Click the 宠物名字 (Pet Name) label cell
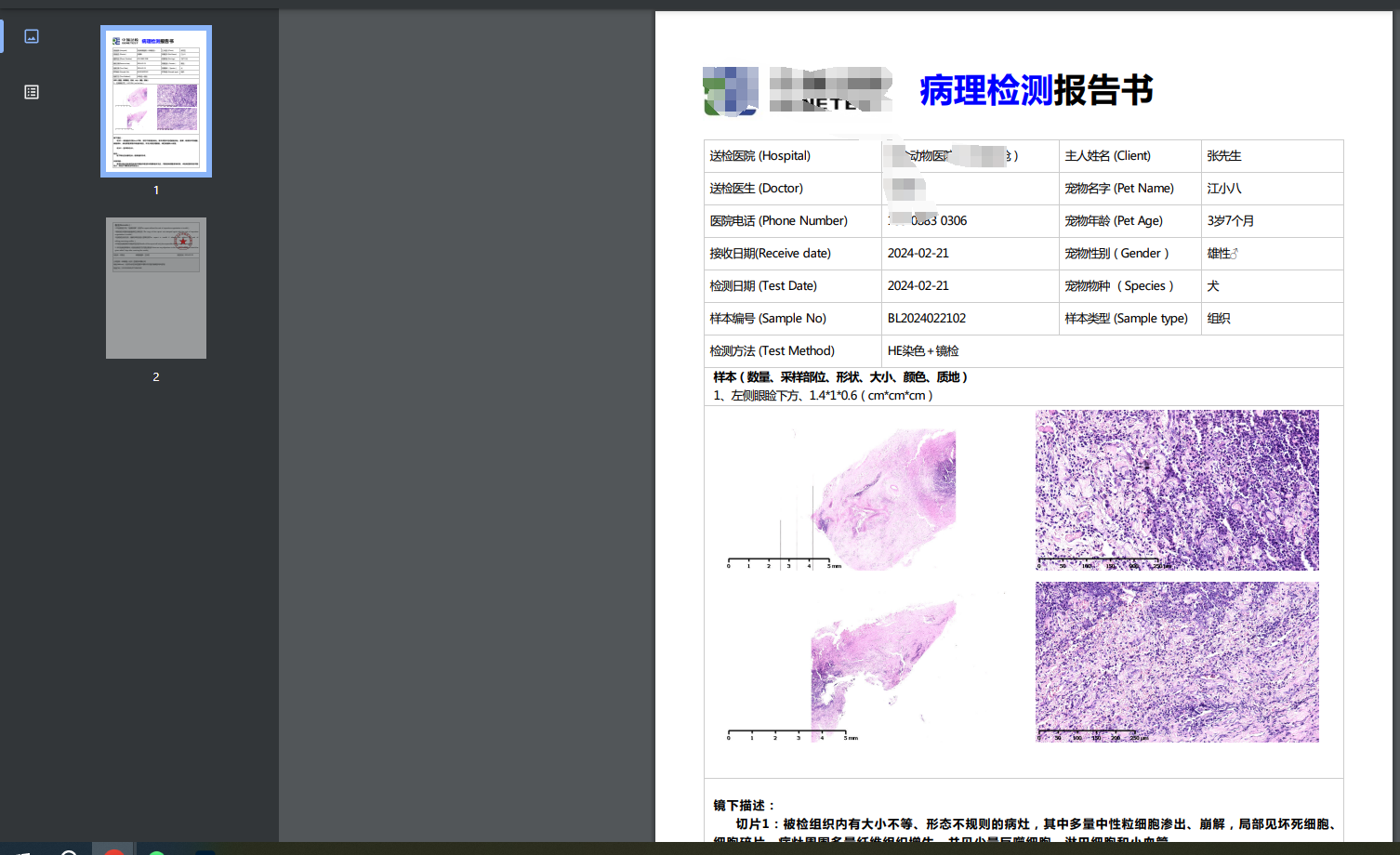Screen dimensions: 1400x855 [1130, 189]
